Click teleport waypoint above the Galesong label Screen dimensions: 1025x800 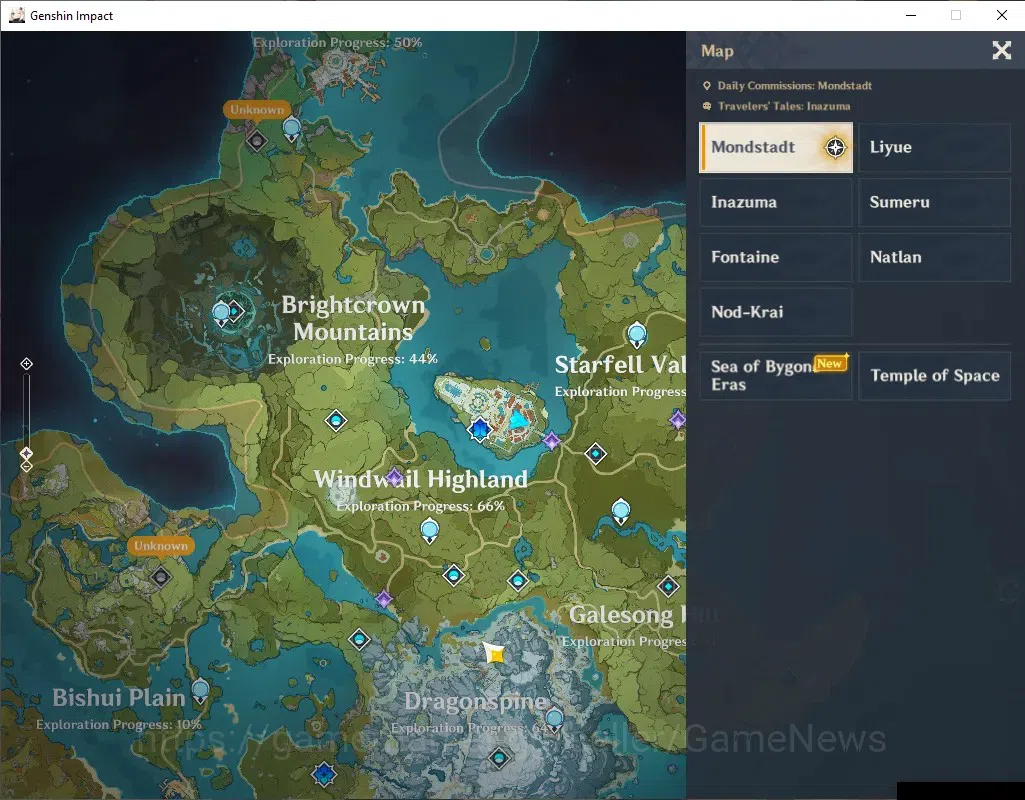click(668, 586)
